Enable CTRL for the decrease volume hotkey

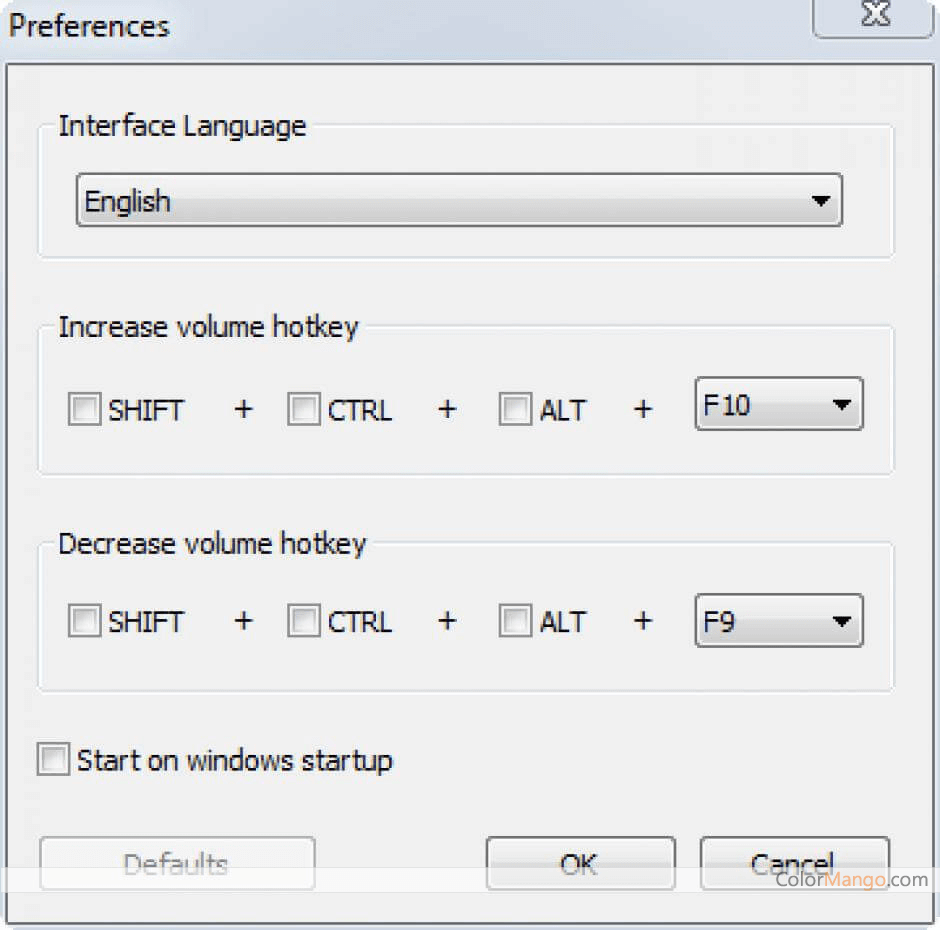(304, 621)
